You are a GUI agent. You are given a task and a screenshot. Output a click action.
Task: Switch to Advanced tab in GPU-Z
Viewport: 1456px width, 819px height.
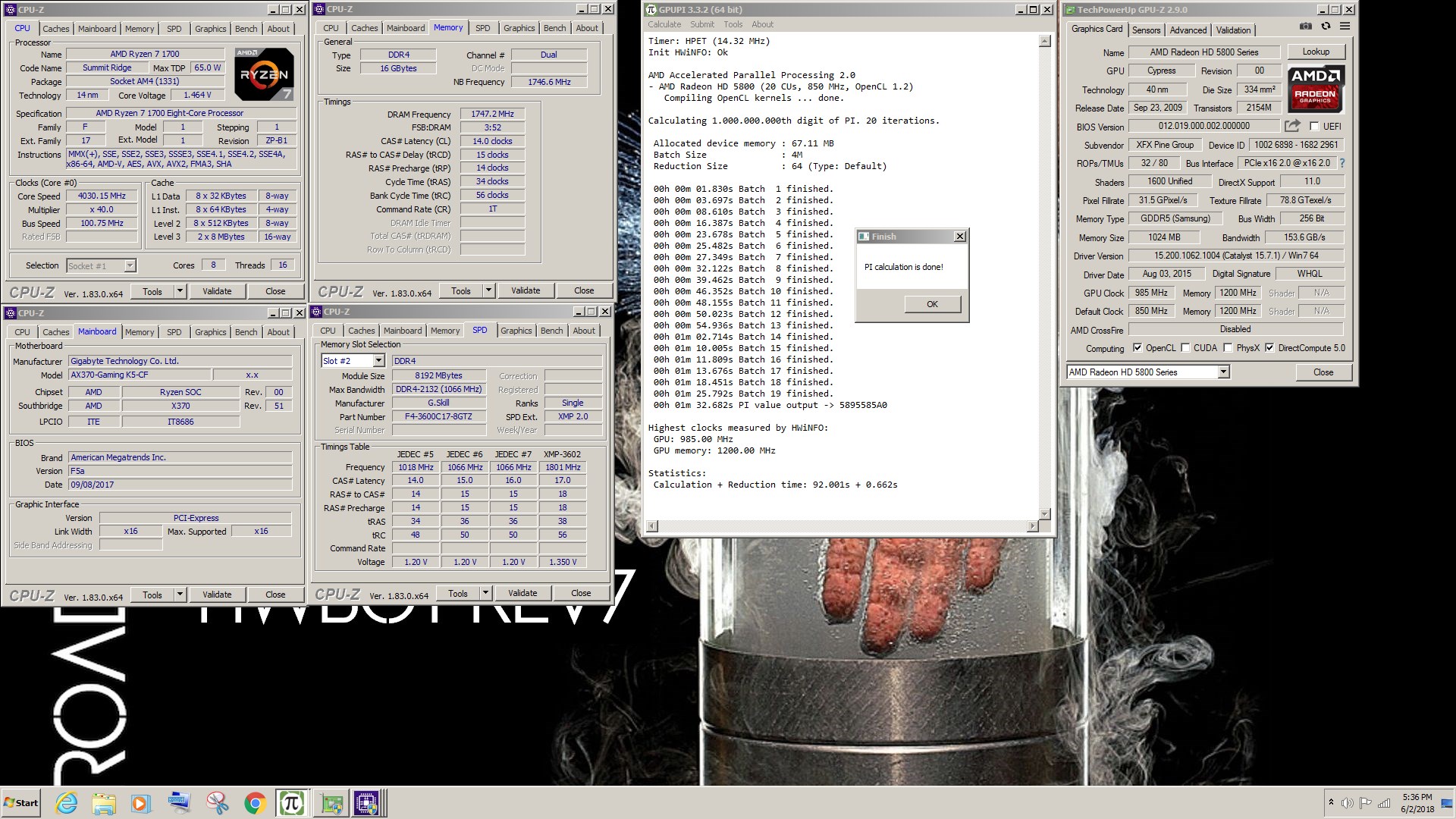(1188, 30)
